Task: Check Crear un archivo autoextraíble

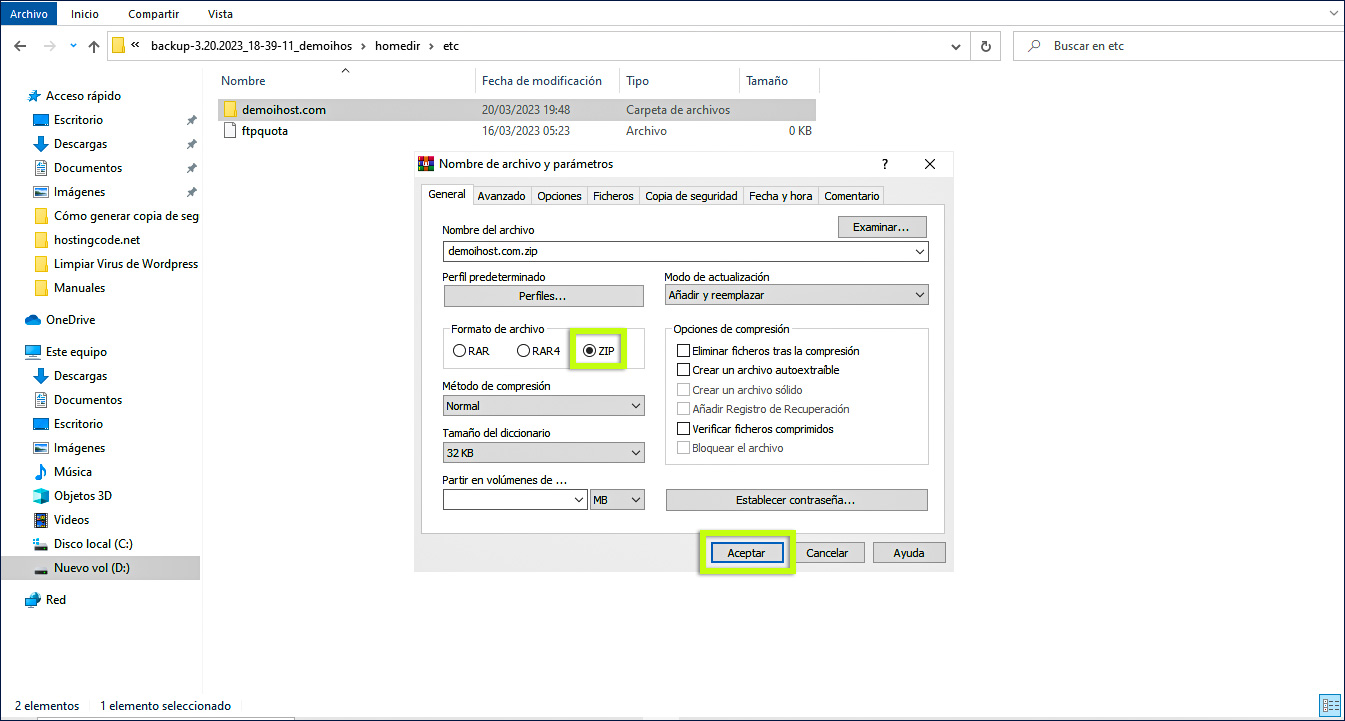Action: pyautogui.click(x=684, y=370)
